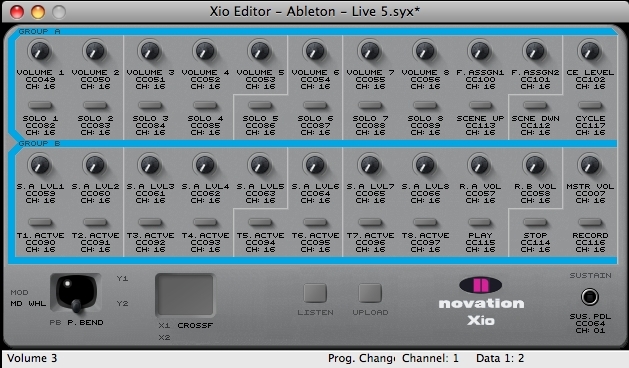
Task: Click the pitch bend joystick
Action: point(76,294)
